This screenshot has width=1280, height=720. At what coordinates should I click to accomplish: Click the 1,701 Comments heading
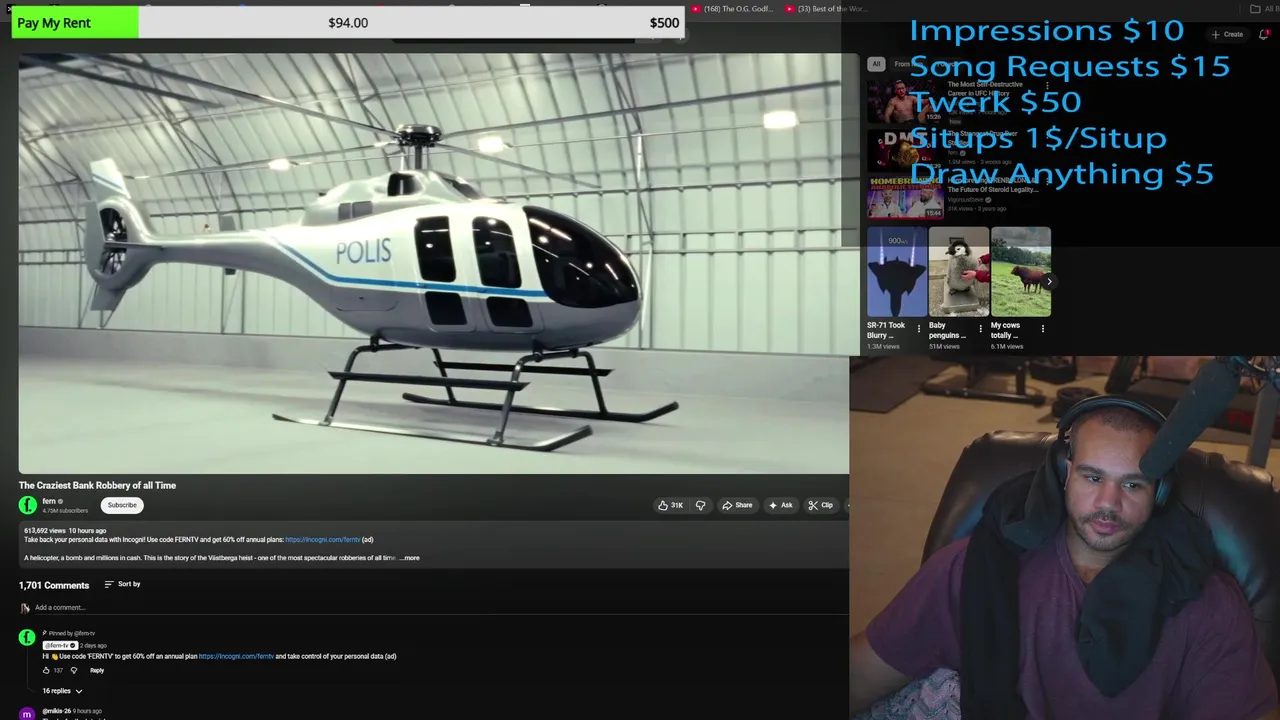[54, 585]
